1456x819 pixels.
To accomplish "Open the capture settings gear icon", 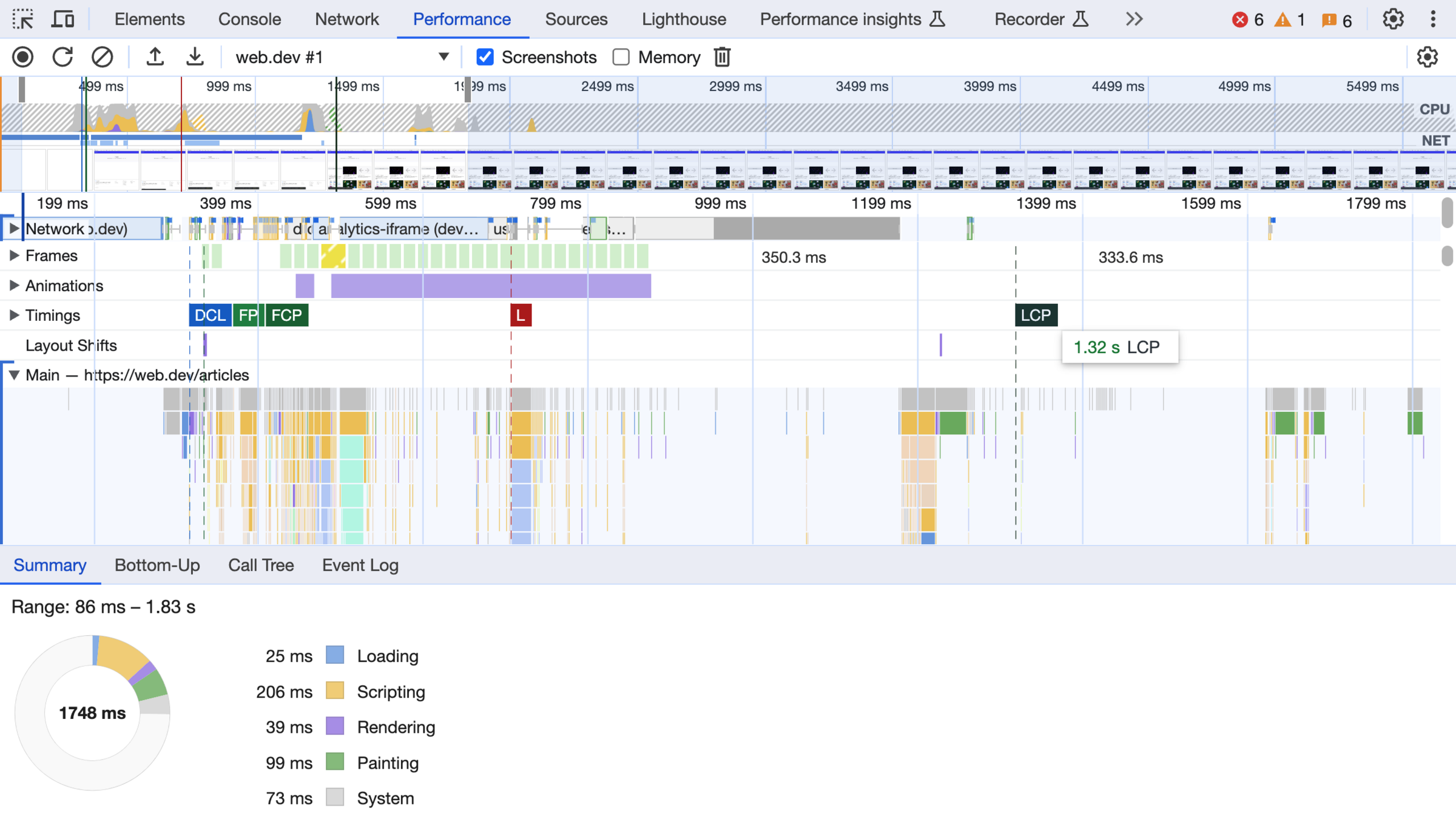I will (x=1427, y=57).
